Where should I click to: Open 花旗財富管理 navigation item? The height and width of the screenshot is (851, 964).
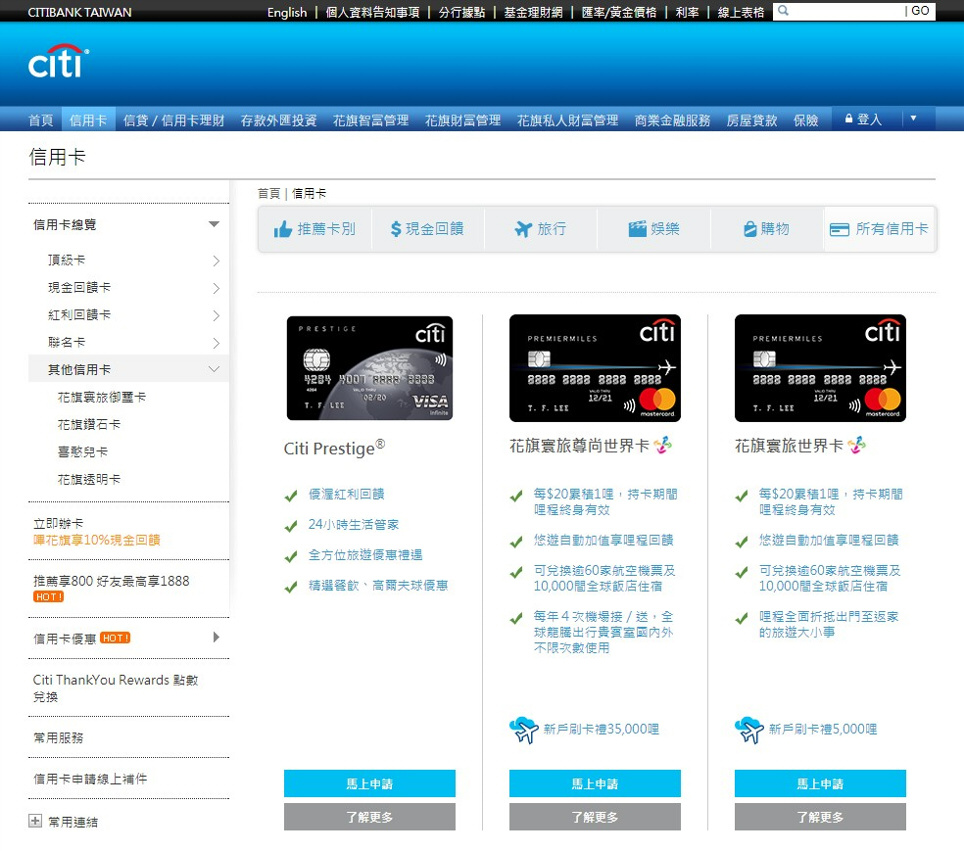coord(463,120)
